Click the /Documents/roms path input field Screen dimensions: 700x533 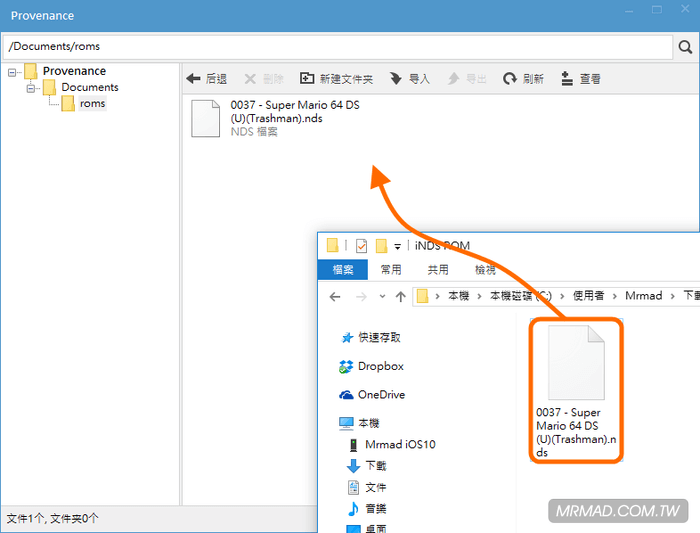338,46
